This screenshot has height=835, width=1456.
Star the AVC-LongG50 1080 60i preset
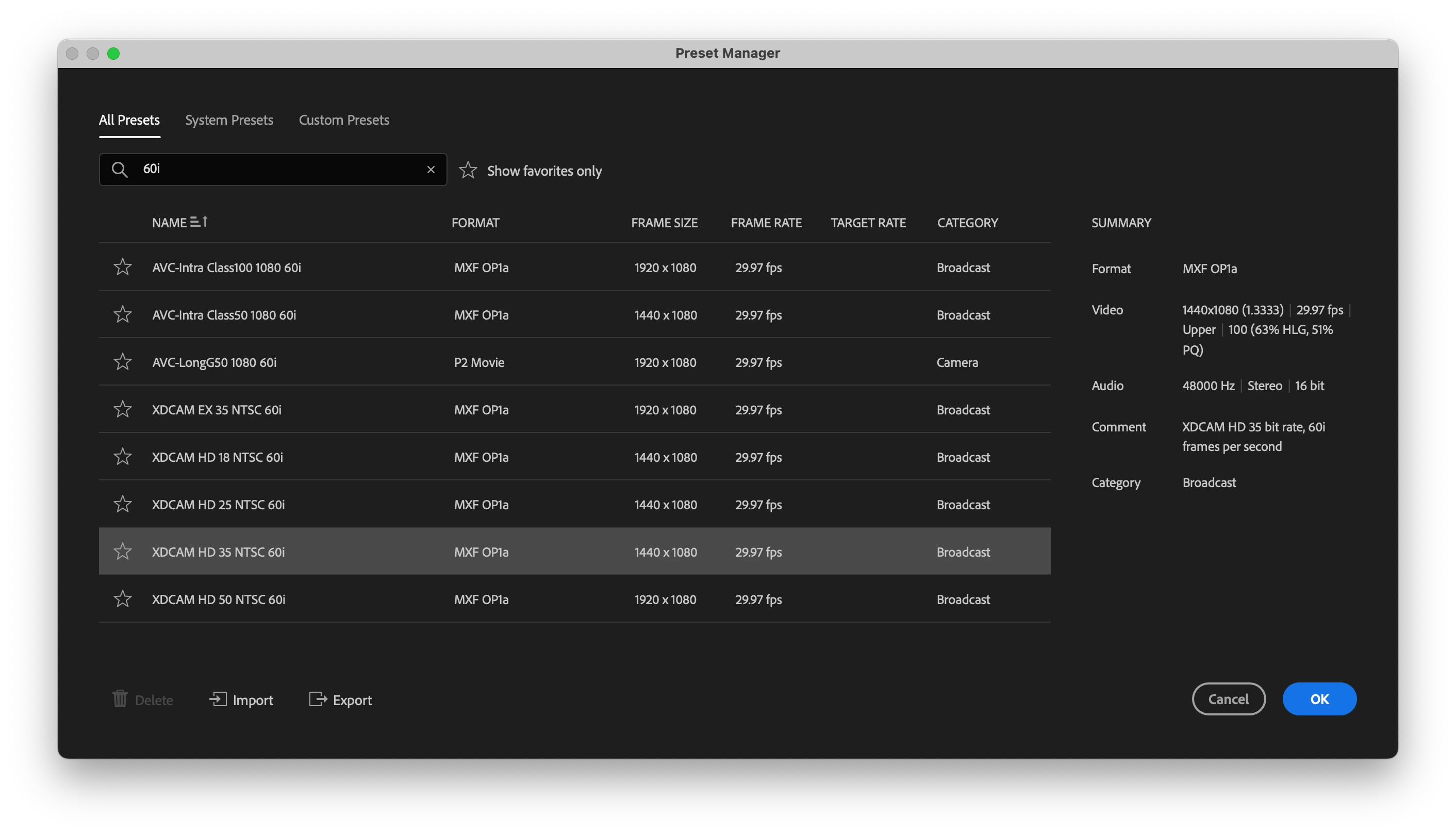pyautogui.click(x=122, y=362)
